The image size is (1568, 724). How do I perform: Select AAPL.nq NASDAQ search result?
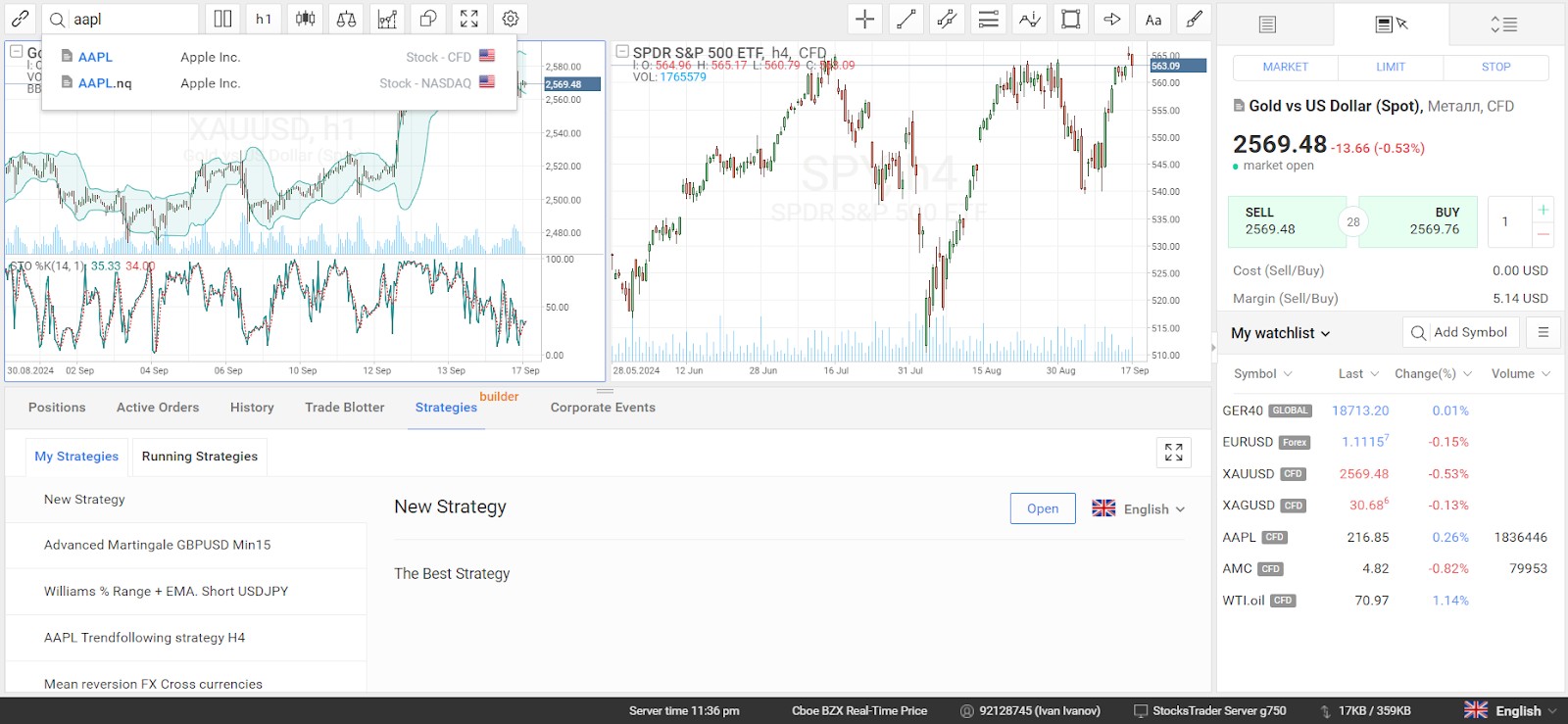point(278,83)
